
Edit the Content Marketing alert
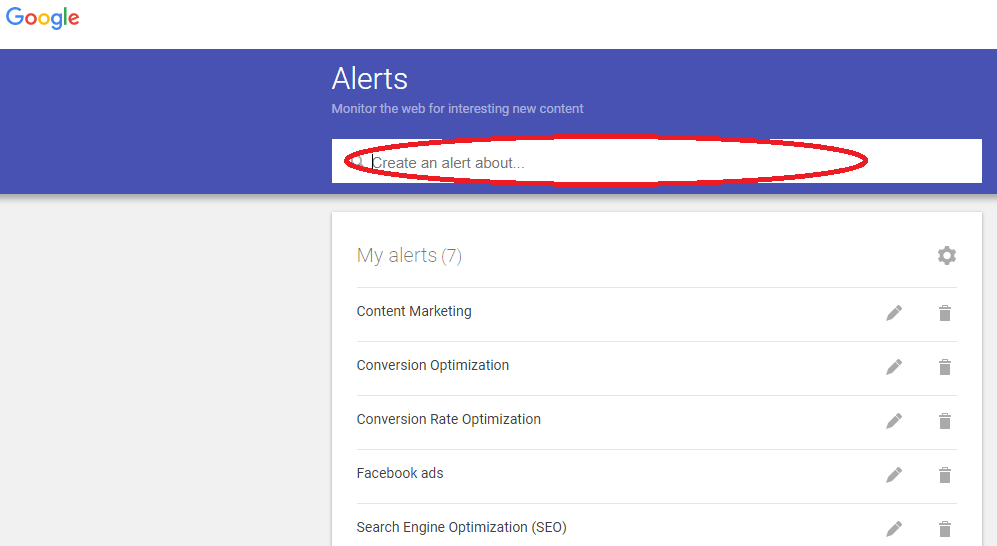[x=894, y=313]
